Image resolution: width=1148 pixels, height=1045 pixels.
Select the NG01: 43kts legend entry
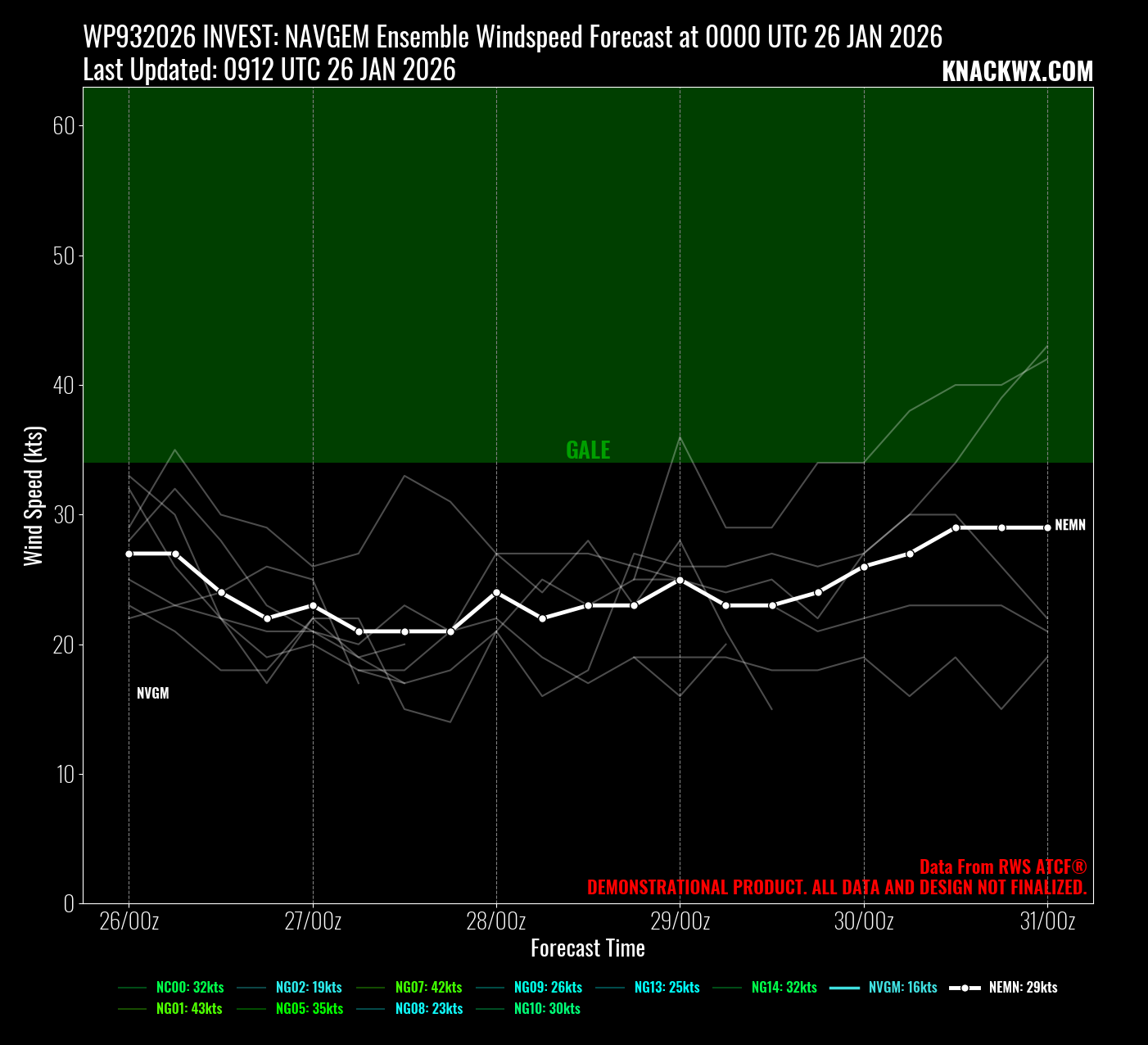[189, 1009]
